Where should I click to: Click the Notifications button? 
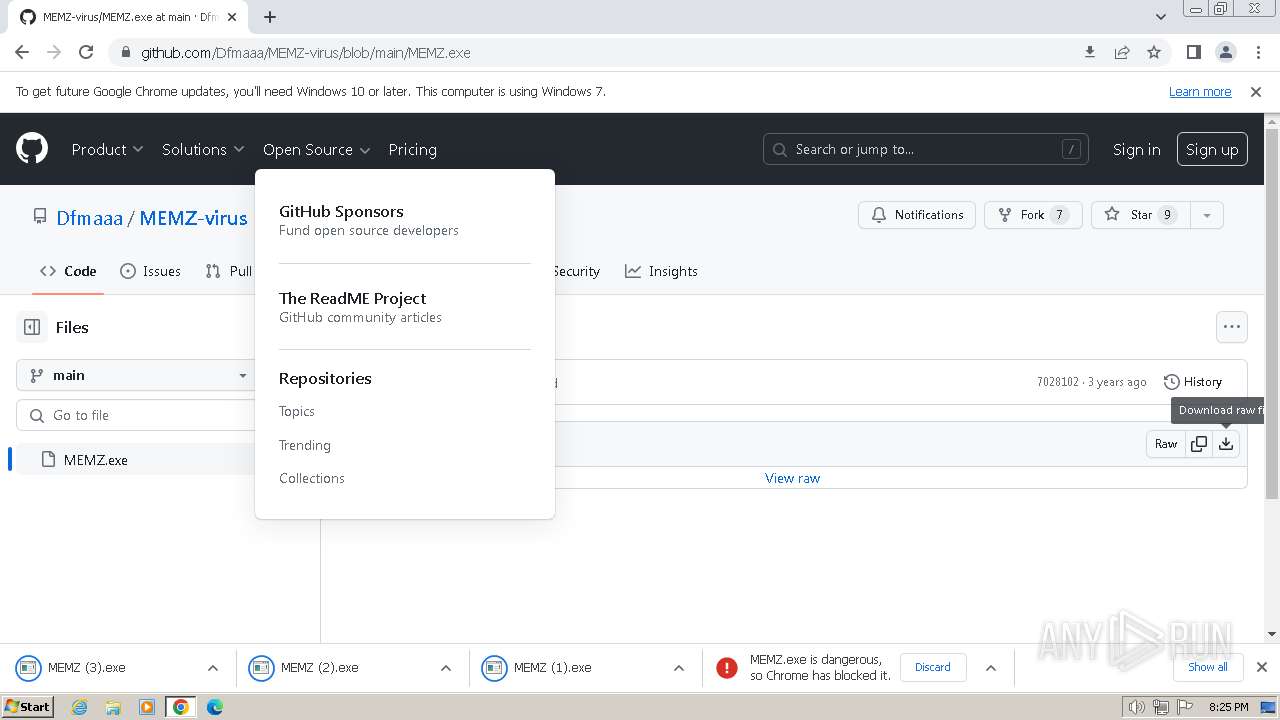(x=917, y=215)
